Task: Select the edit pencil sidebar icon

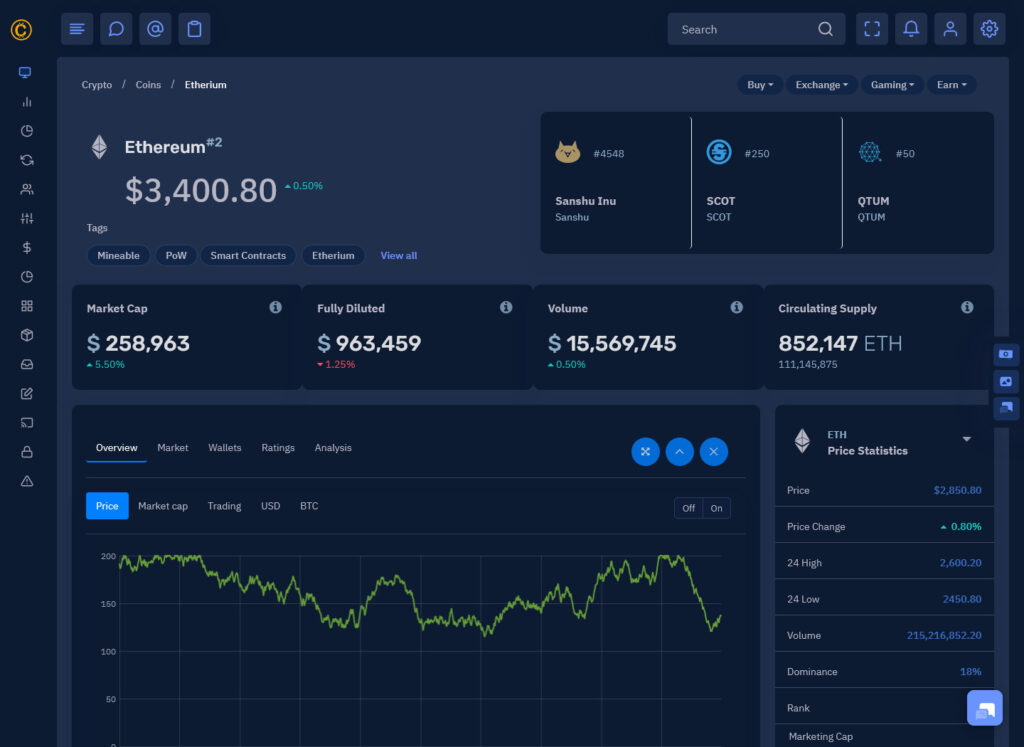Action: point(27,393)
